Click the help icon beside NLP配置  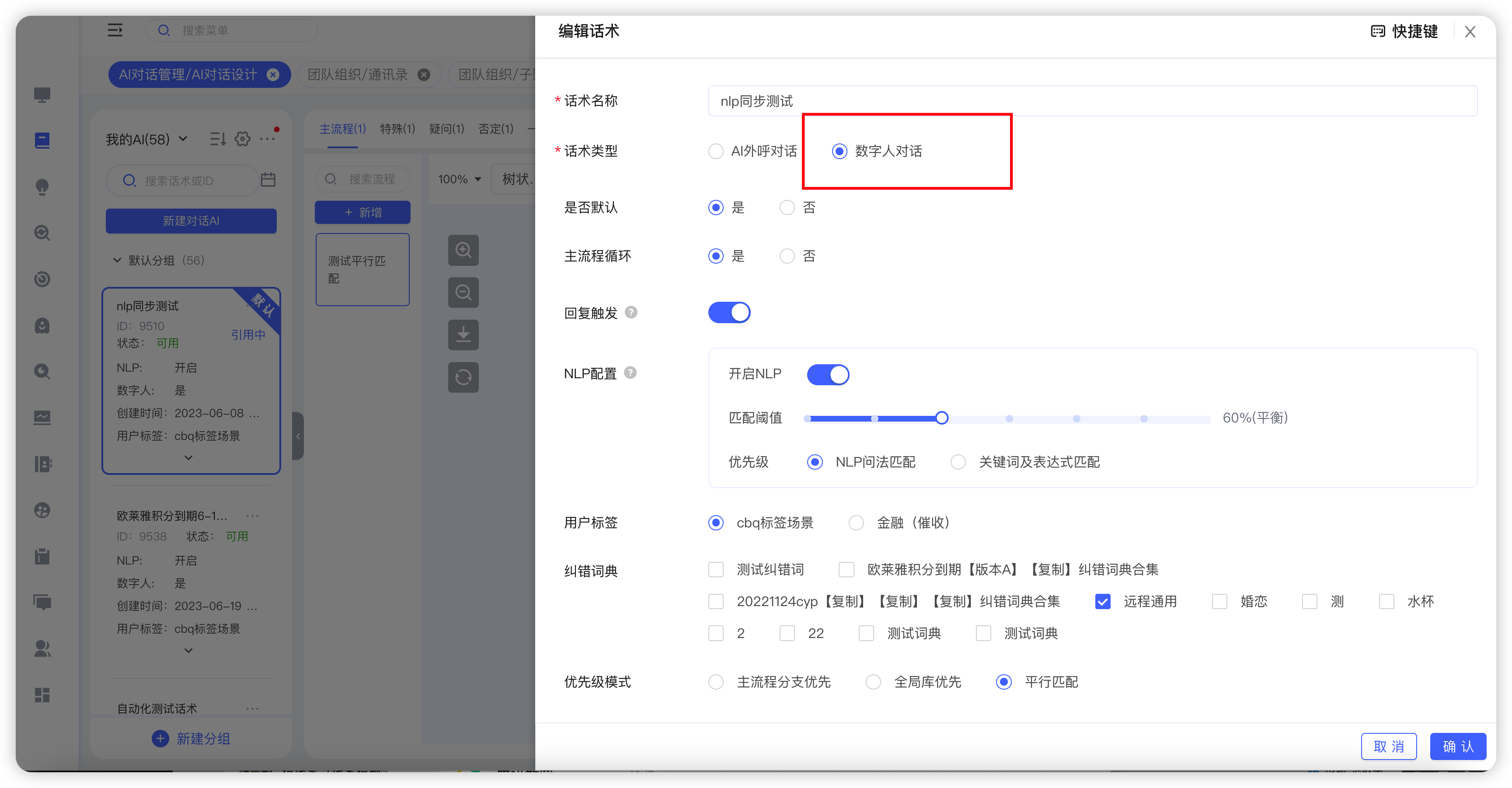630,373
